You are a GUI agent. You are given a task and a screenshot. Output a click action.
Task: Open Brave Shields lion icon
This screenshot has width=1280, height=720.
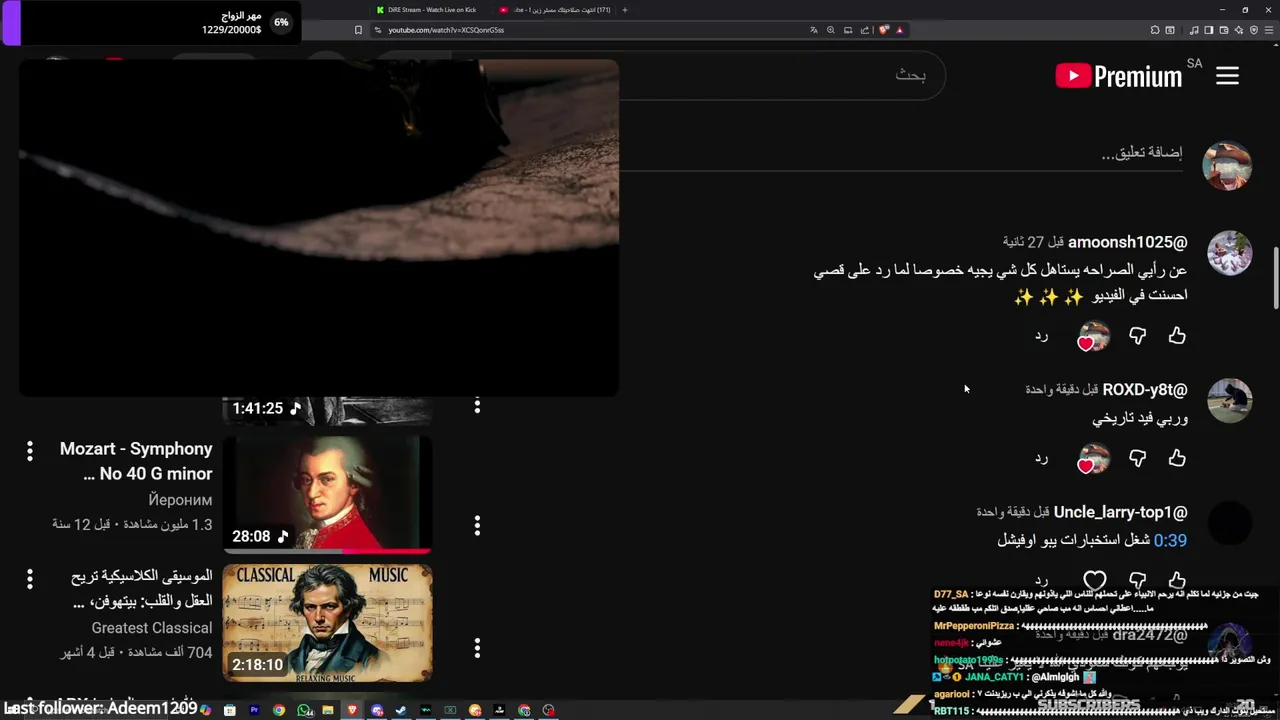pyautogui.click(x=884, y=30)
